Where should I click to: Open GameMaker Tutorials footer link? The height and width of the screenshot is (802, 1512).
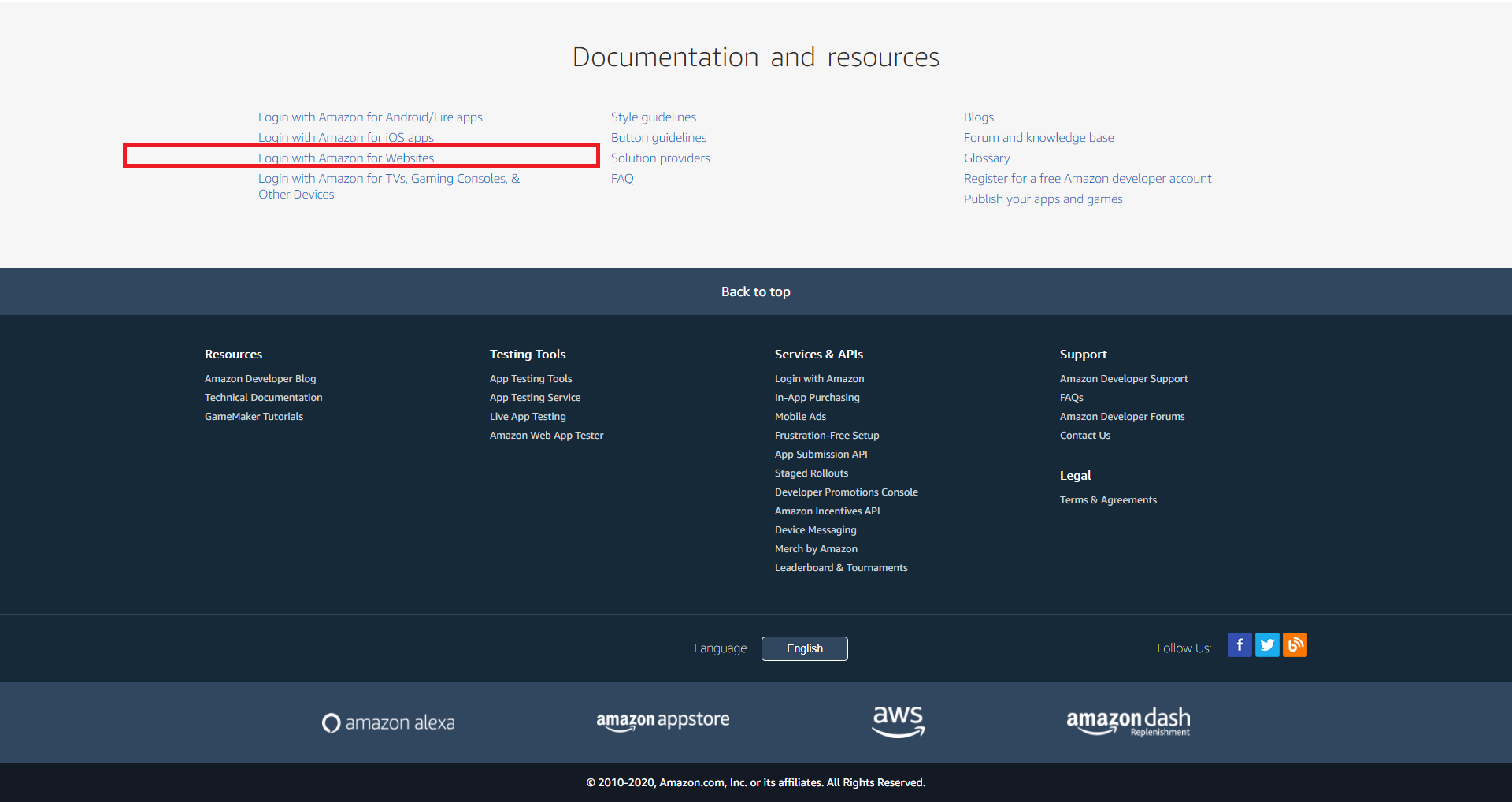(x=254, y=416)
